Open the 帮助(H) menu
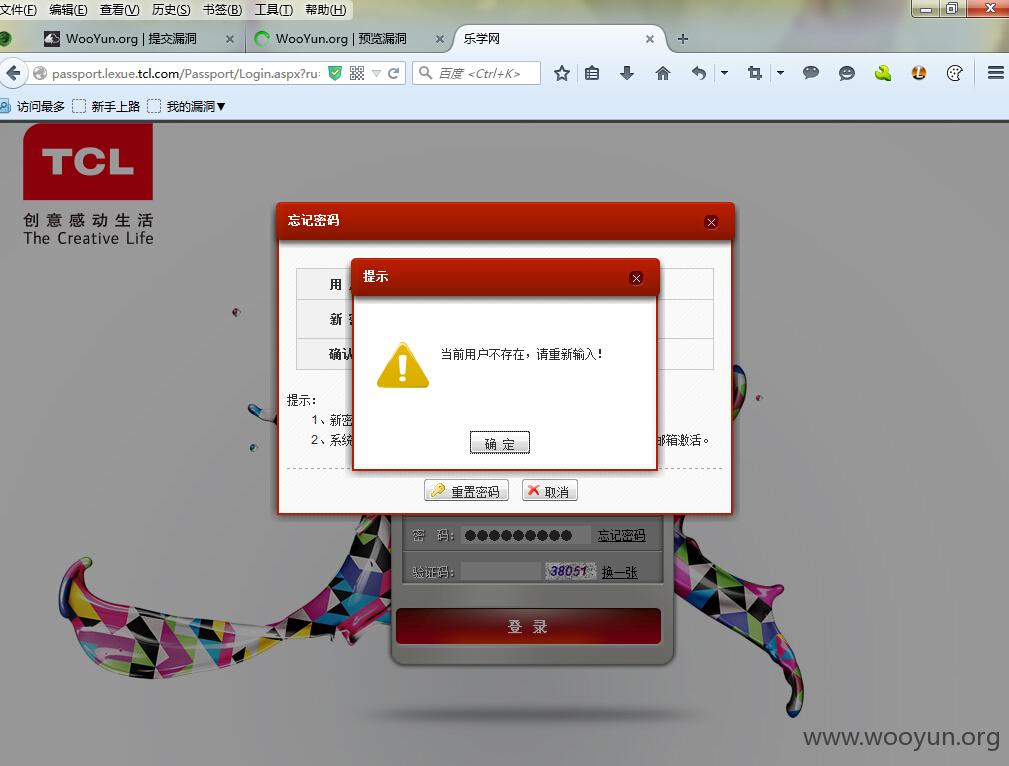Screen dimensions: 1009x766 point(326,10)
